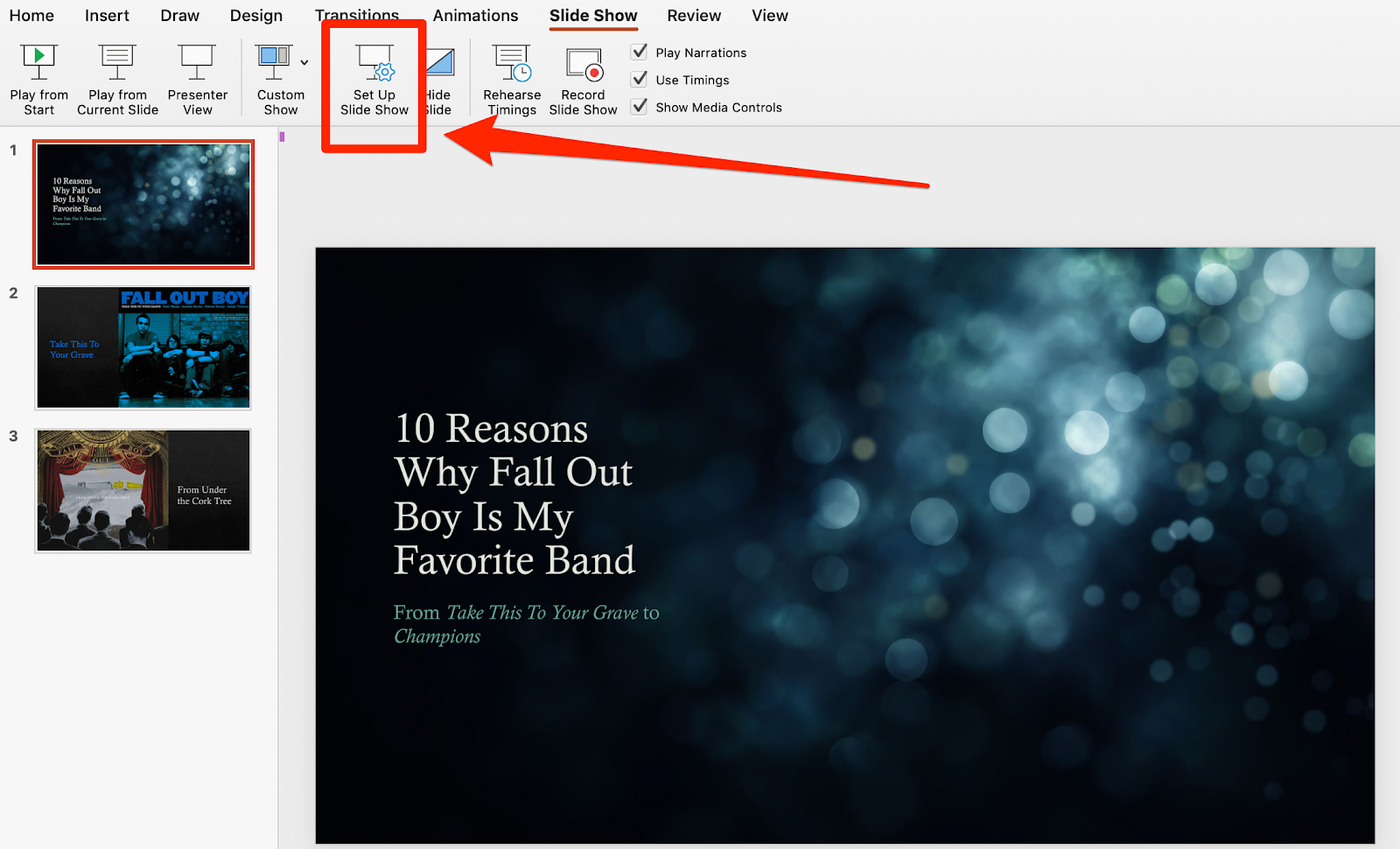The height and width of the screenshot is (849, 1400).
Task: Click the title text on the main slide
Action: pyautogui.click(x=514, y=495)
